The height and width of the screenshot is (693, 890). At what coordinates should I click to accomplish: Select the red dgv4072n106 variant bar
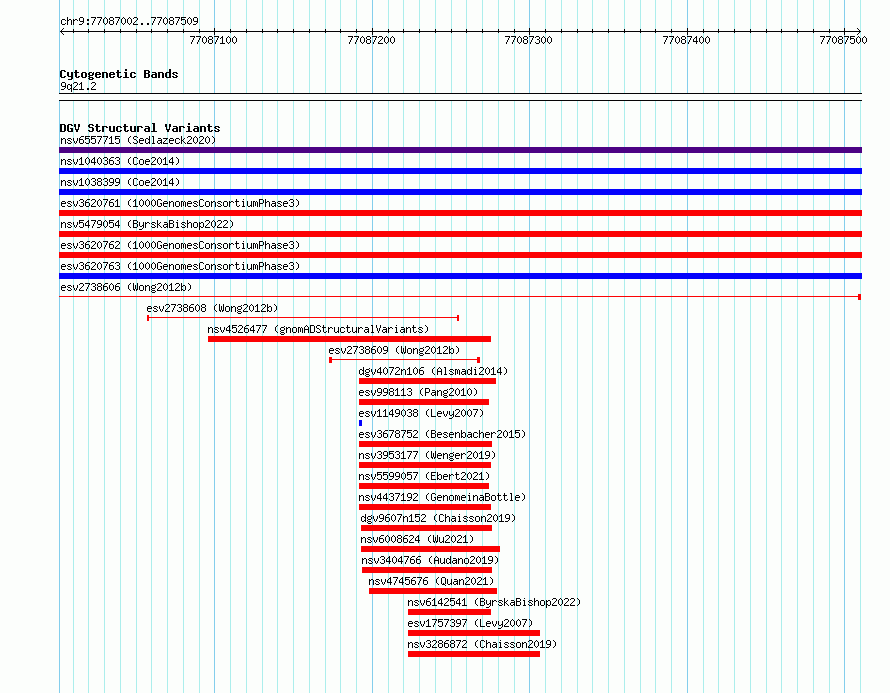tap(427, 381)
